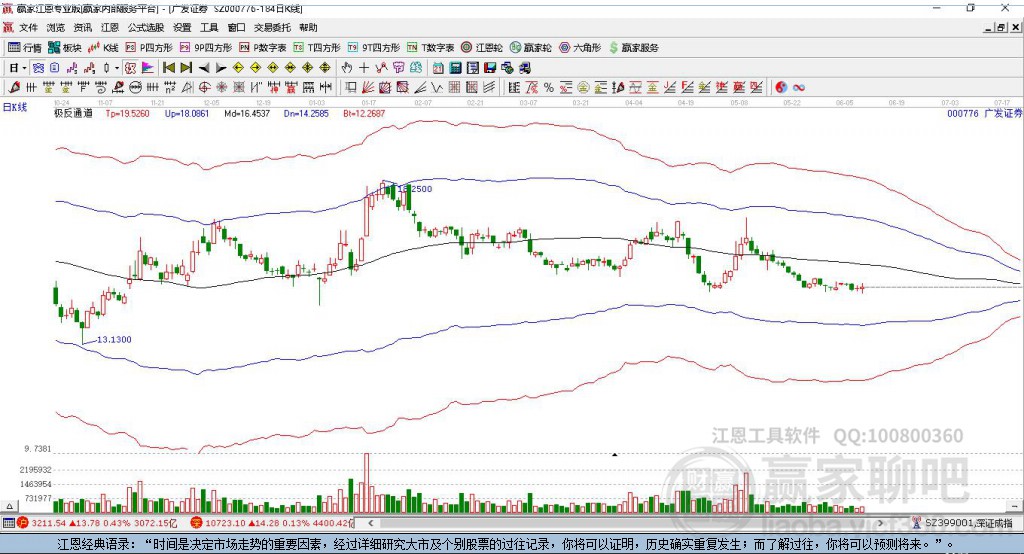
Task: Click the 行情 toolbar button
Action: (x=25, y=48)
